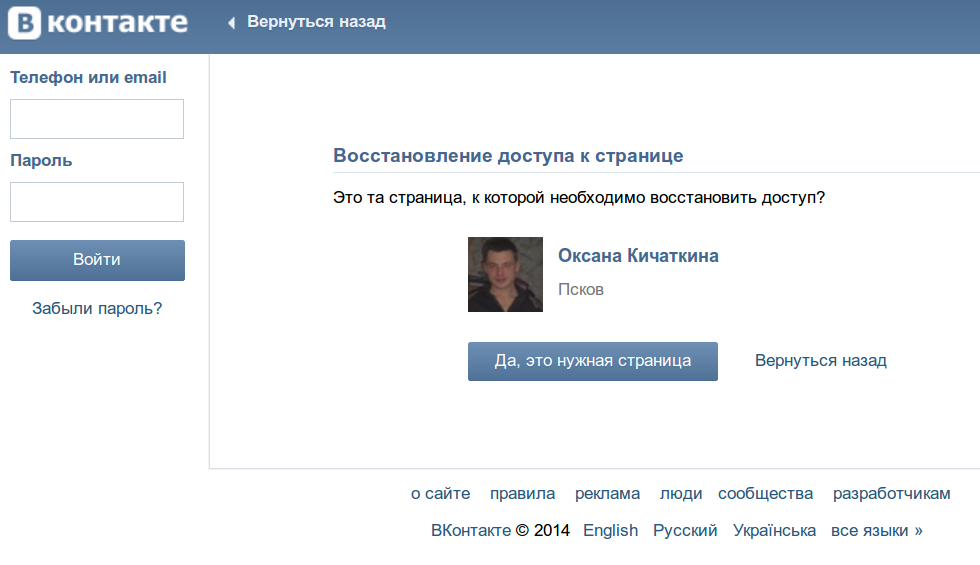The image size is (980, 565).
Task: Switch language to Українська
Action: point(774,531)
